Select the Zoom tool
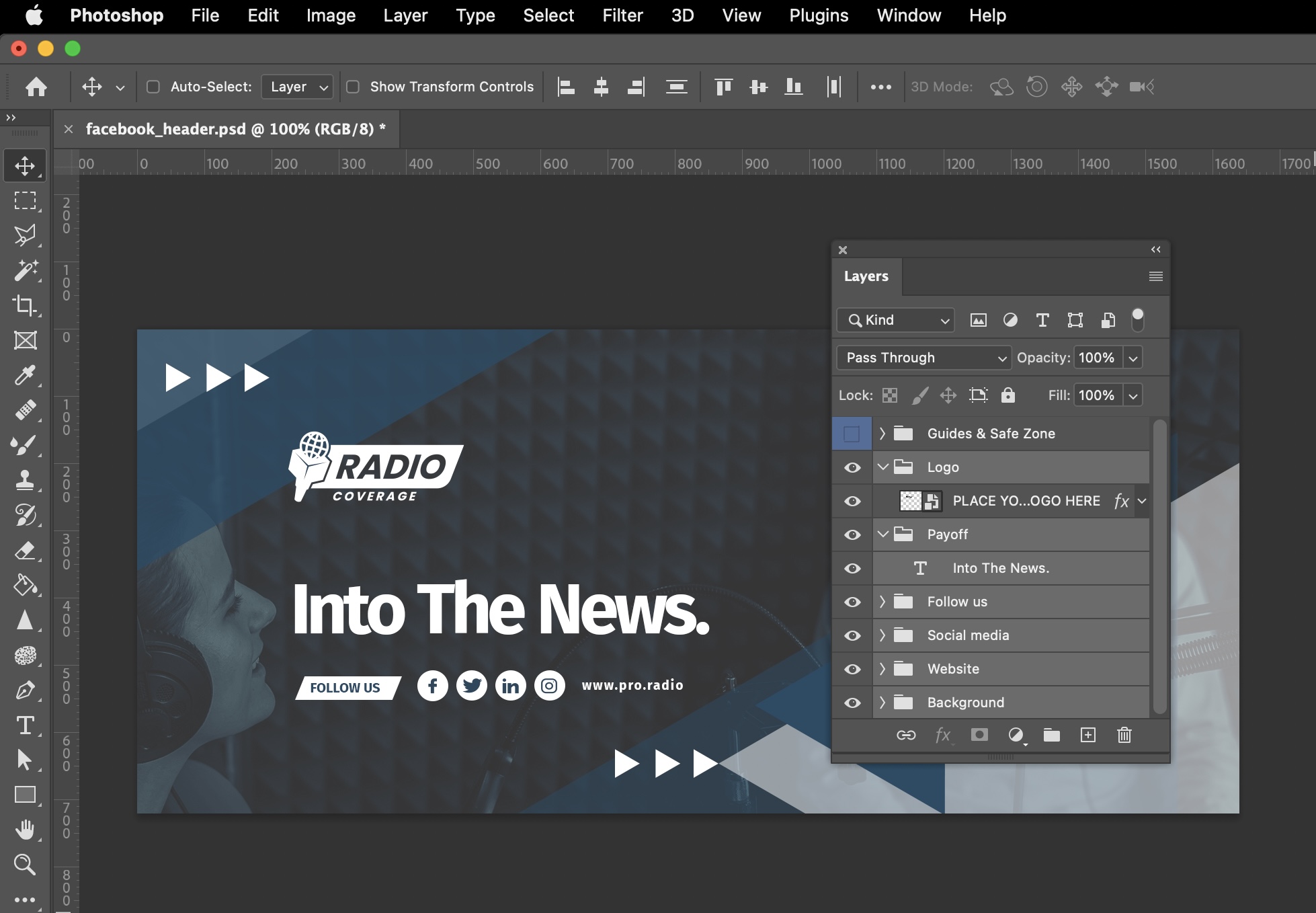The height and width of the screenshot is (913, 1316). [25, 864]
